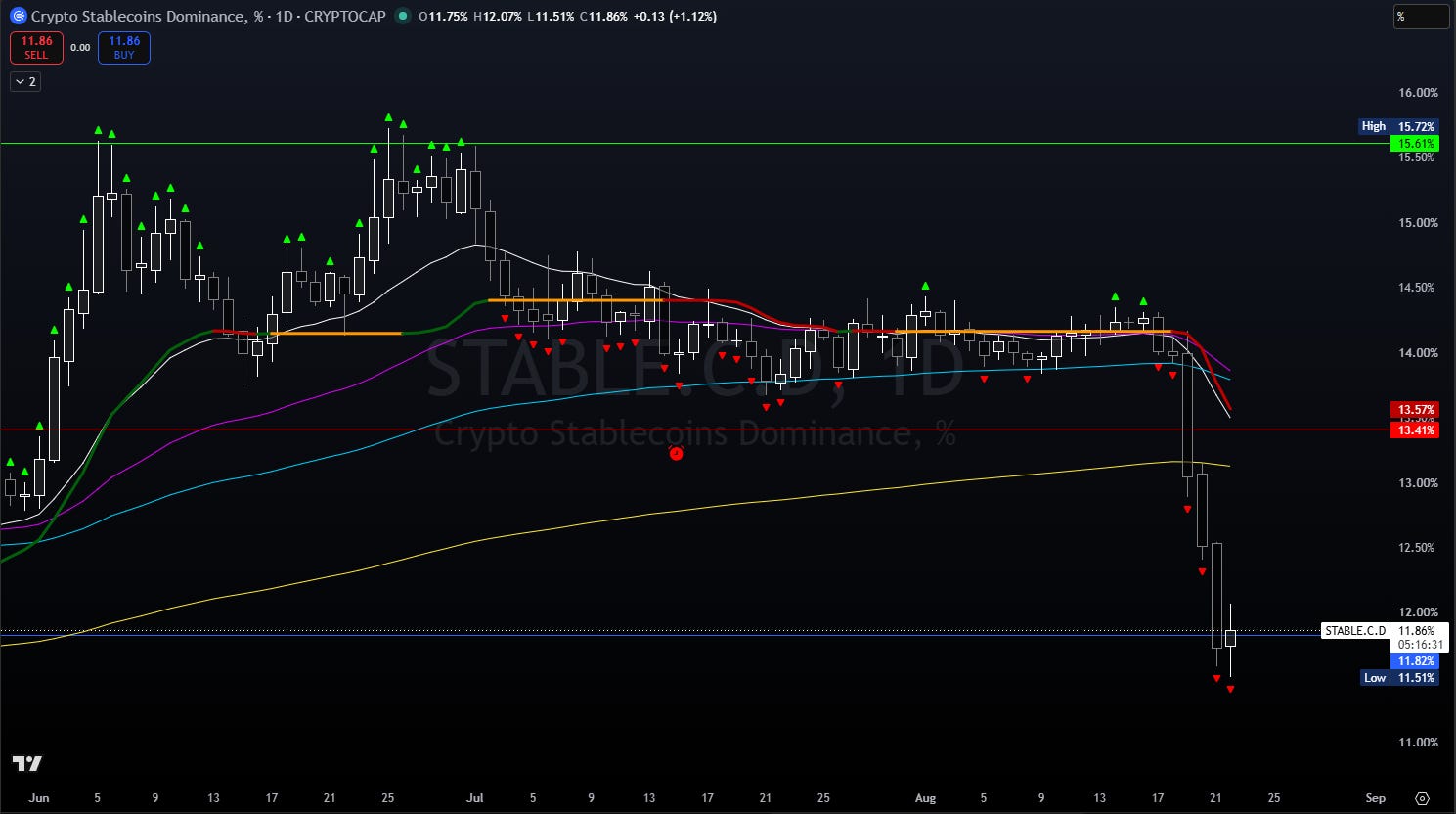Screen dimensions: 1456x814
Task: Click the 11.00% price axis label
Action: coord(1418,743)
